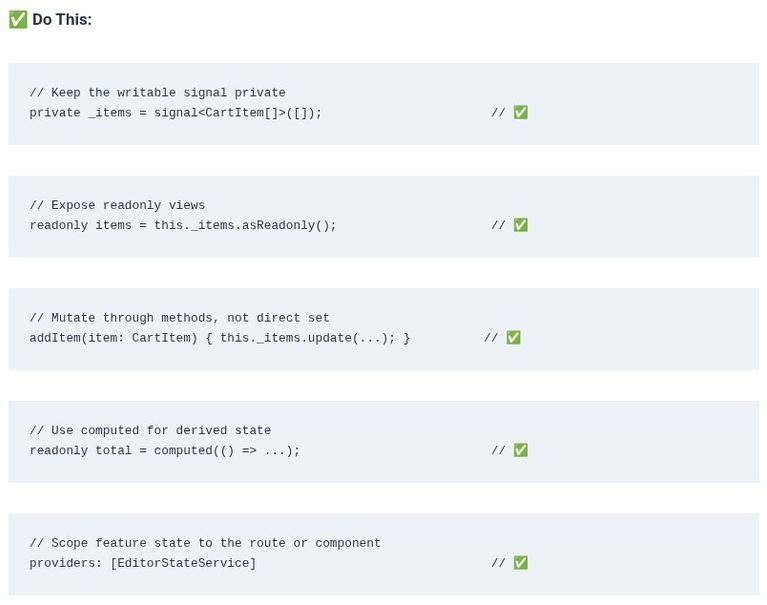The width and height of the screenshot is (767, 605).
Task: Click the checkmark after the asReadonly line
Action: (520, 225)
